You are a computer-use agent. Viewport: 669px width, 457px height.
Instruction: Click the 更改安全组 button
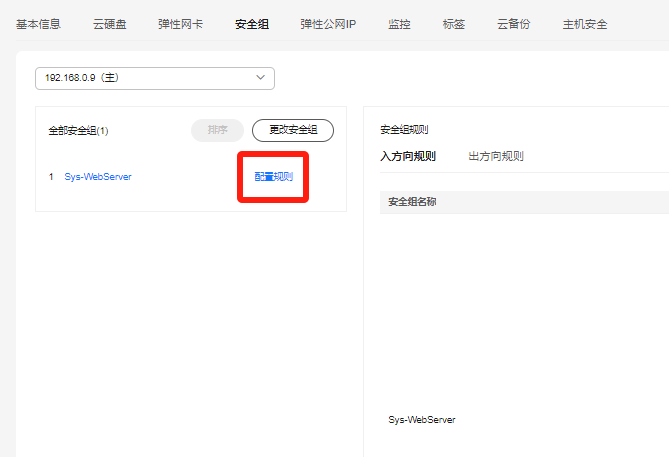point(293,130)
